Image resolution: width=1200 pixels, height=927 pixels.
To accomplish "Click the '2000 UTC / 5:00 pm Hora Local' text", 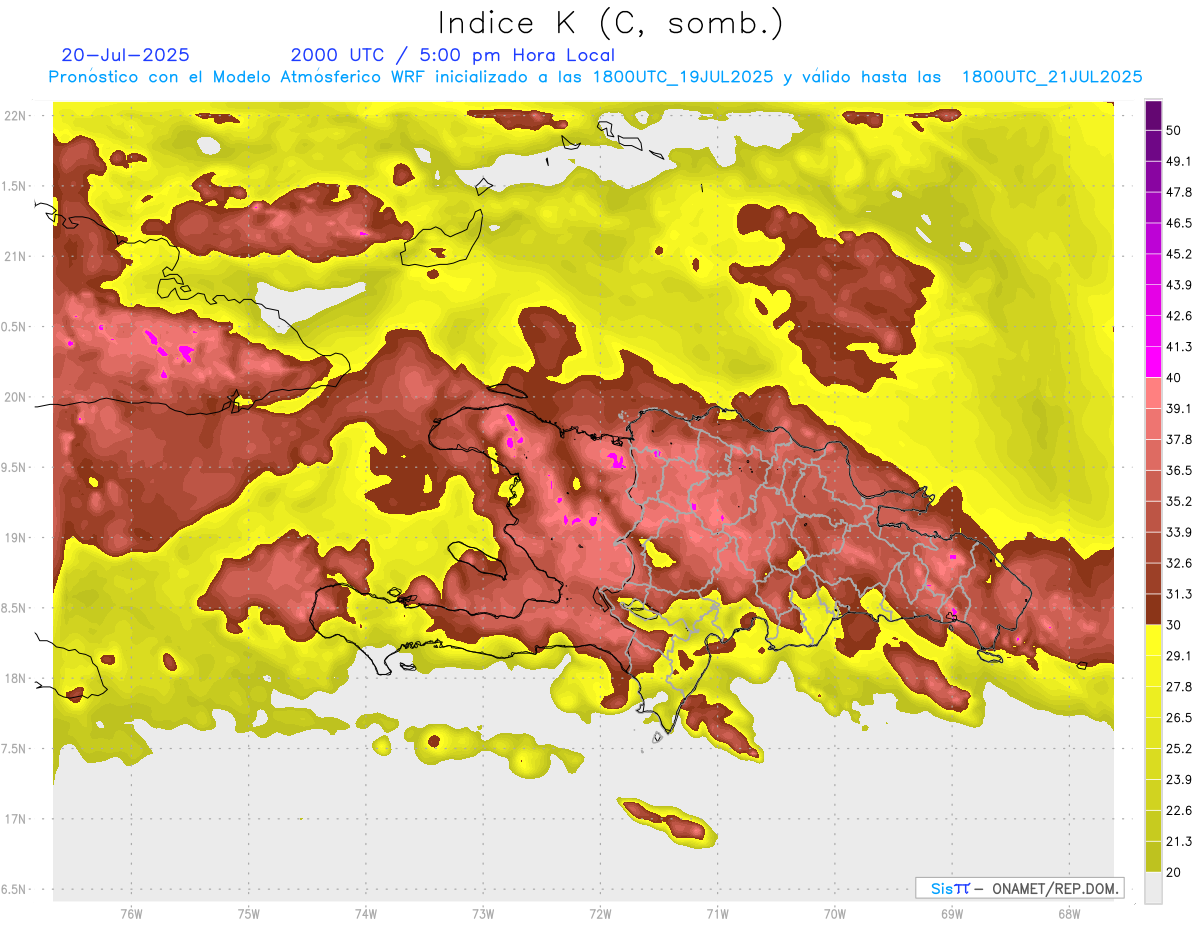I will (452, 55).
